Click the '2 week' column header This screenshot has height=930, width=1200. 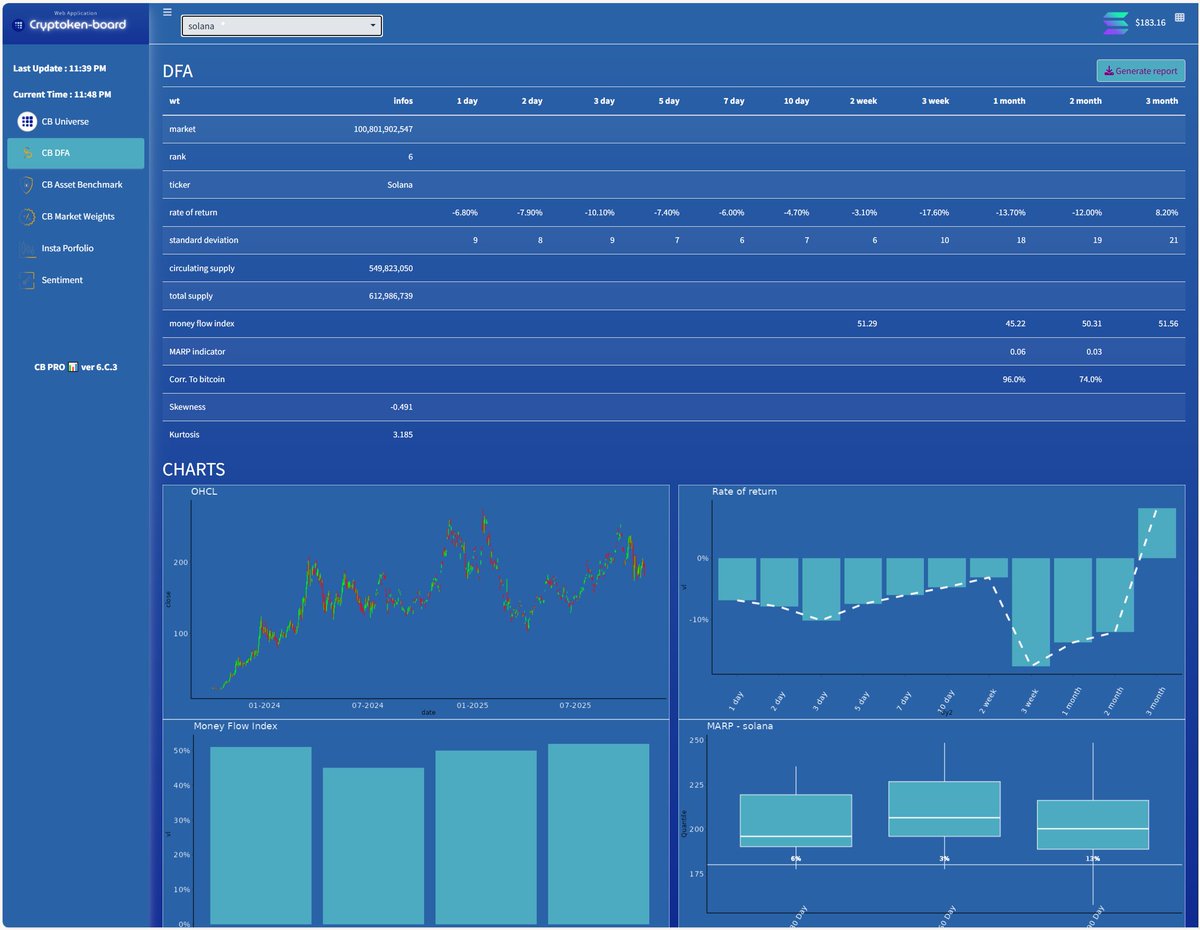(x=864, y=101)
